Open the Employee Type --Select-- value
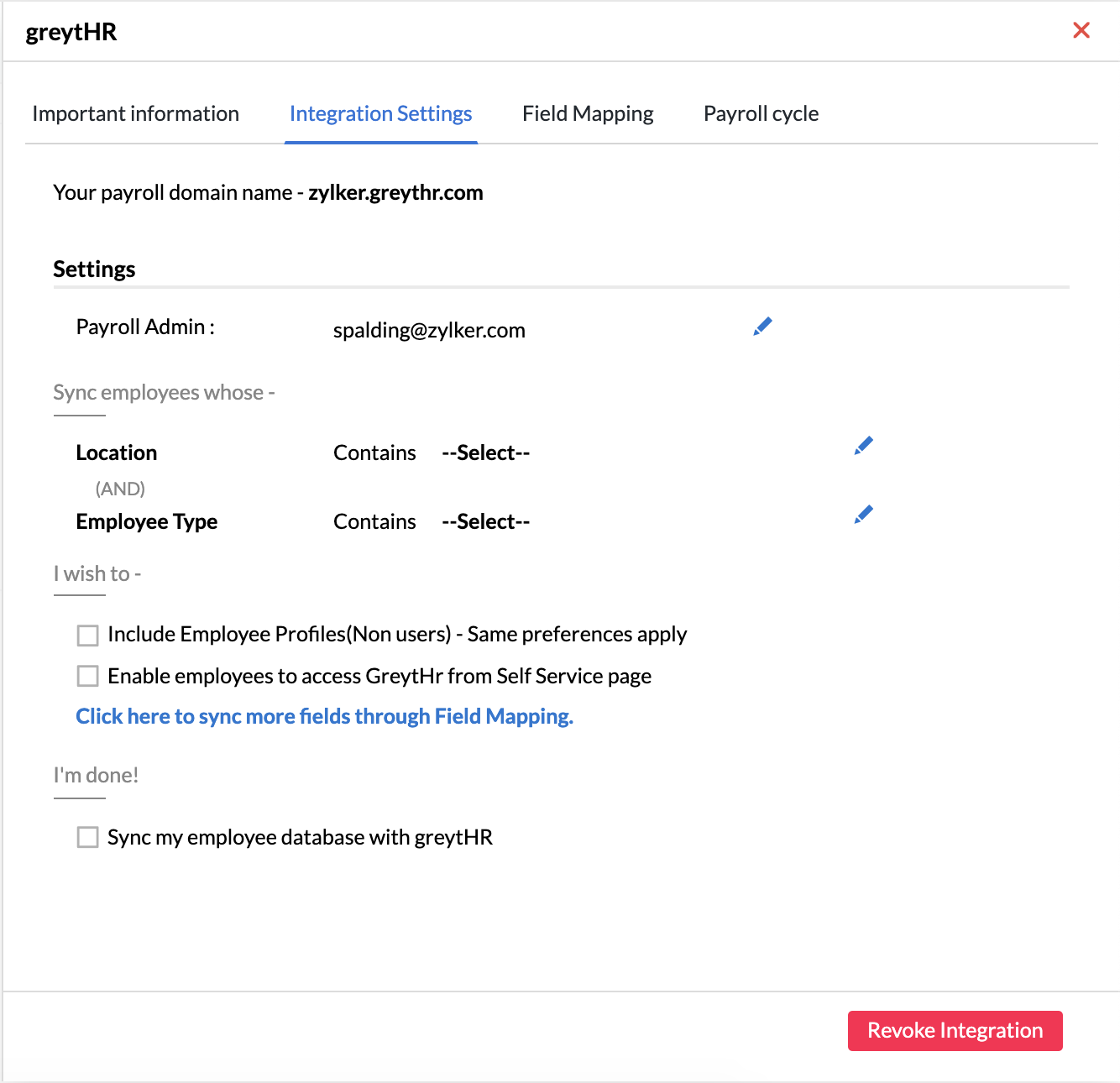The height and width of the screenshot is (1083, 1120). [x=486, y=522]
